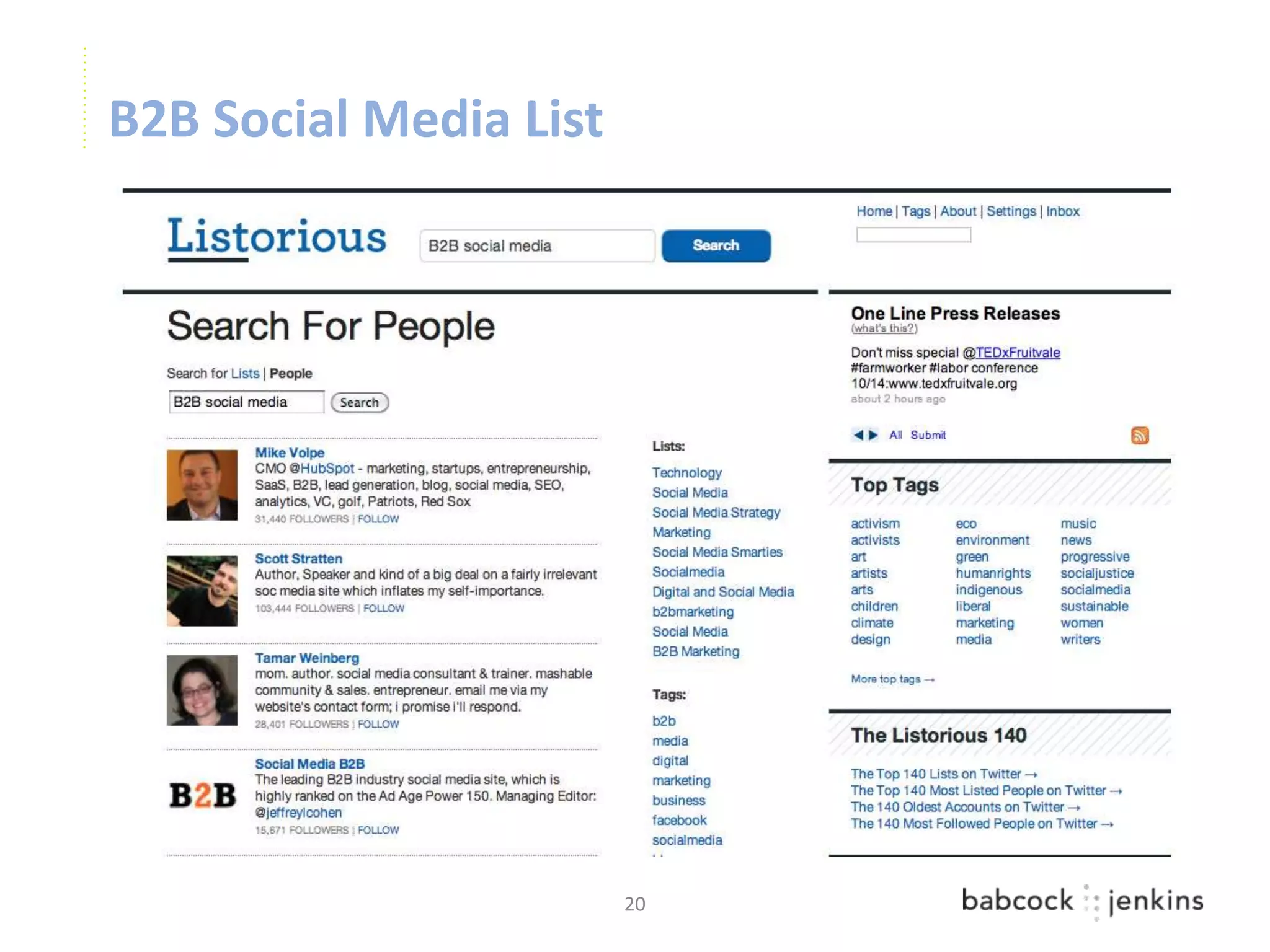Open the Social Media B2B name link

[309, 764]
